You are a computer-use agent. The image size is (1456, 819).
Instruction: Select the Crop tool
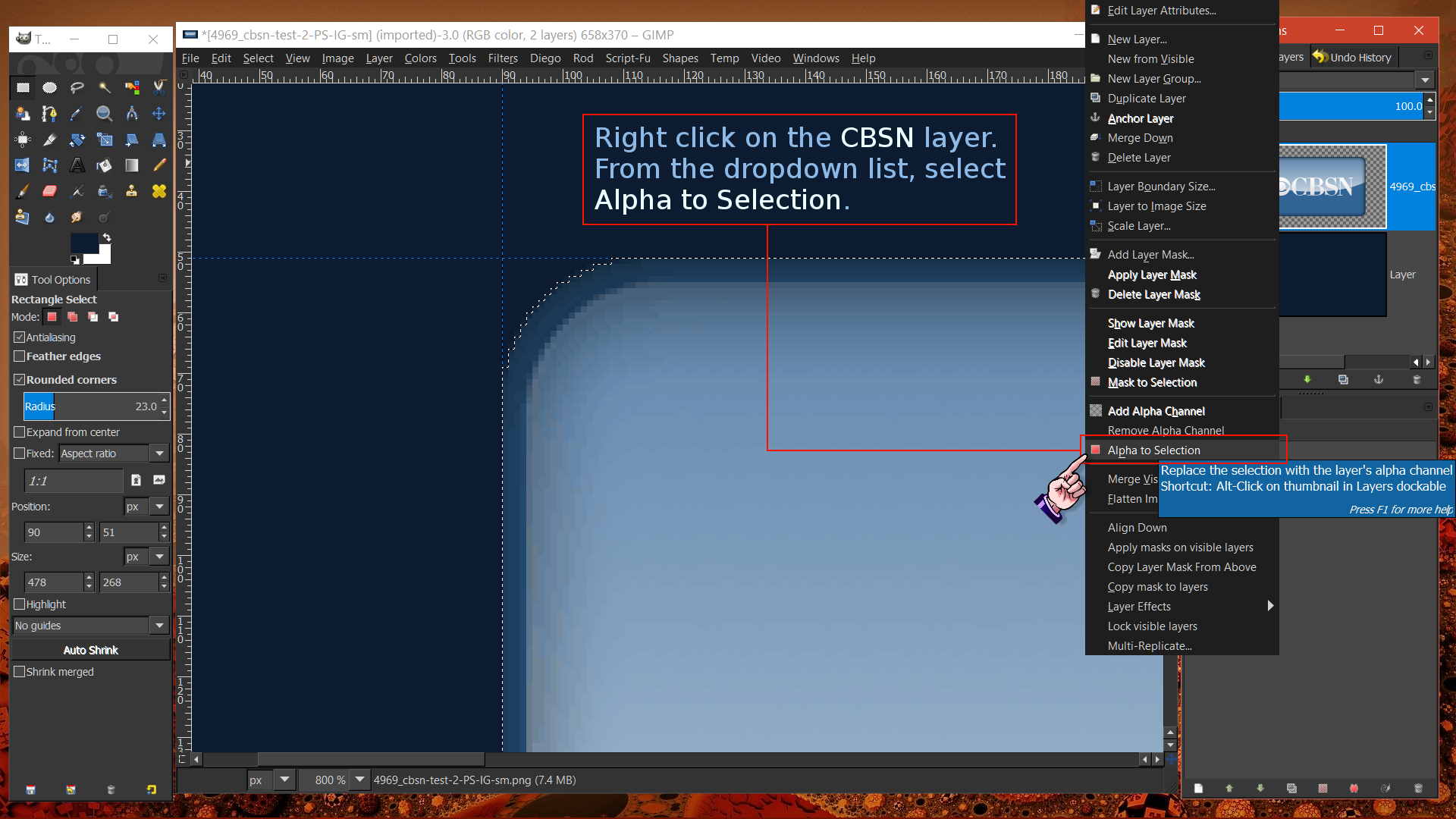coord(50,140)
